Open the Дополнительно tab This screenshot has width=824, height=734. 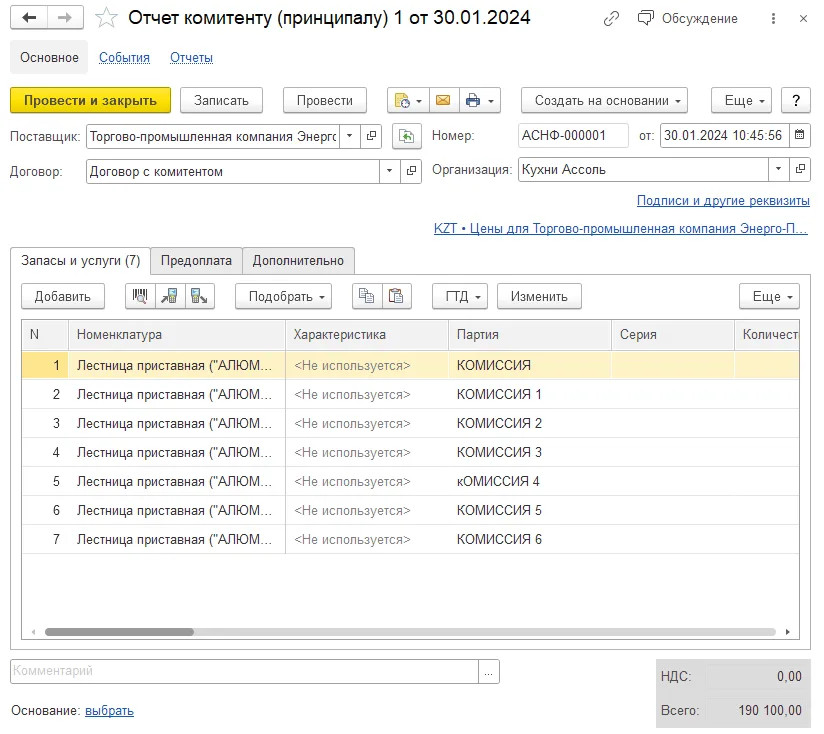click(298, 261)
